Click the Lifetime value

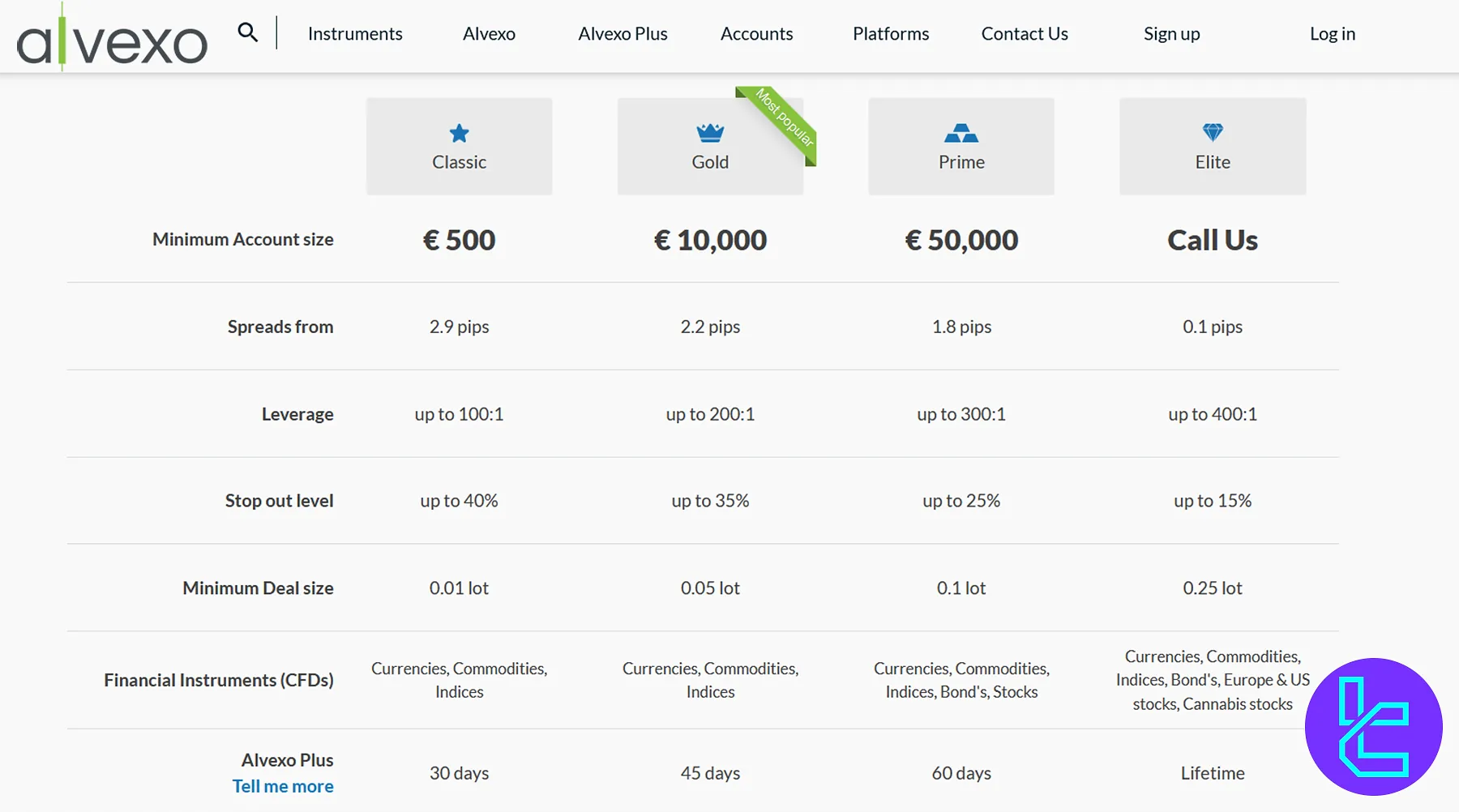coord(1213,773)
